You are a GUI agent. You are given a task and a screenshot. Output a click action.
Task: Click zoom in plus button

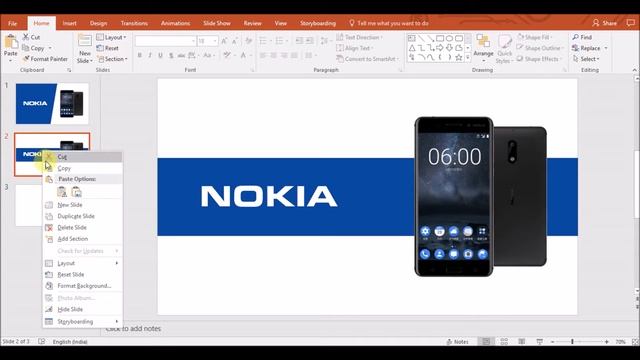pos(607,342)
